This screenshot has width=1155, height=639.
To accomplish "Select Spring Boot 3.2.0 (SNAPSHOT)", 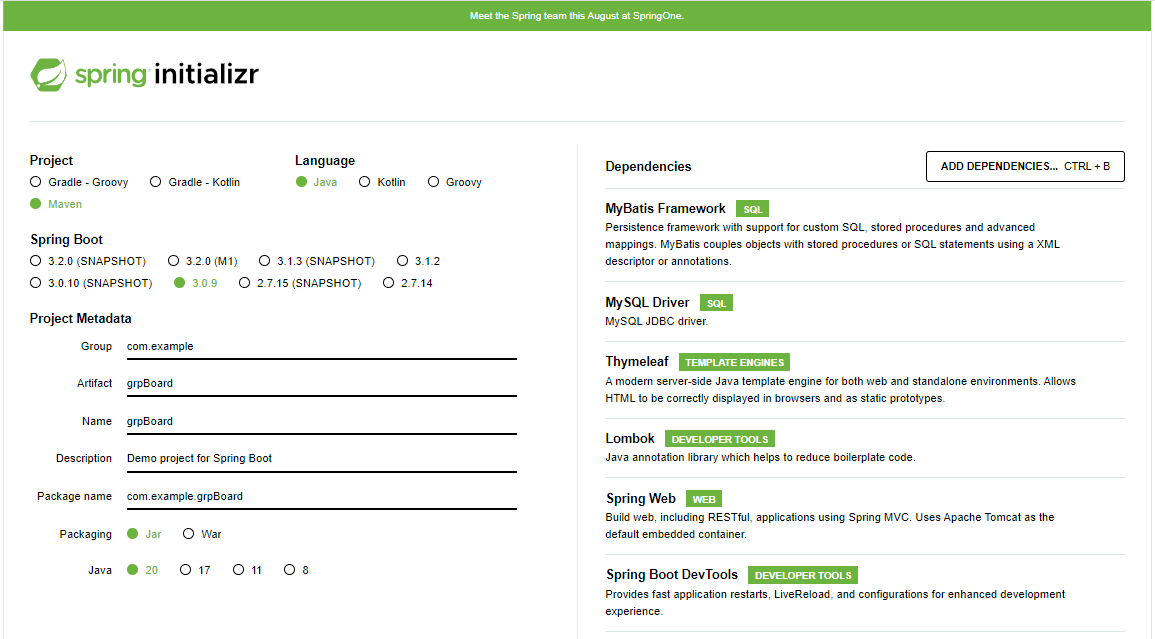I will pyautogui.click(x=88, y=261).
